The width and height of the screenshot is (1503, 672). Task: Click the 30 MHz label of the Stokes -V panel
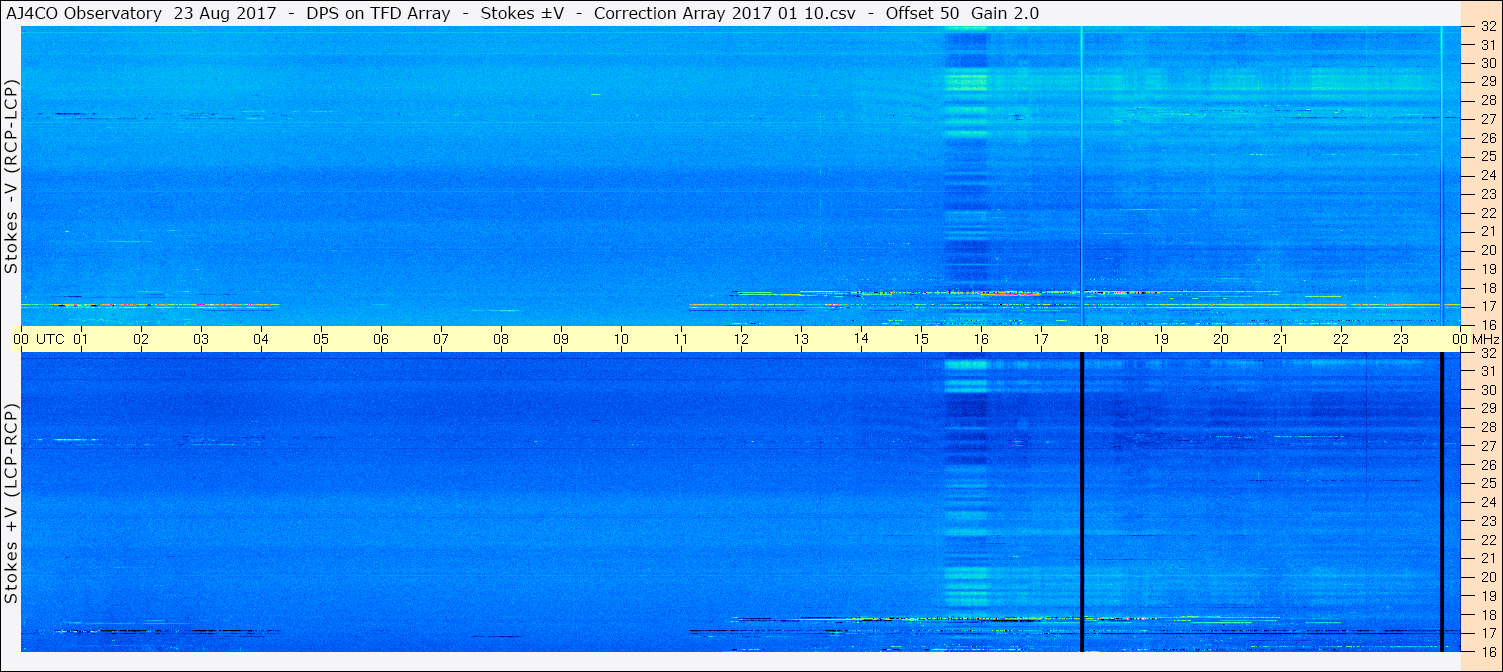[x=1487, y=63]
